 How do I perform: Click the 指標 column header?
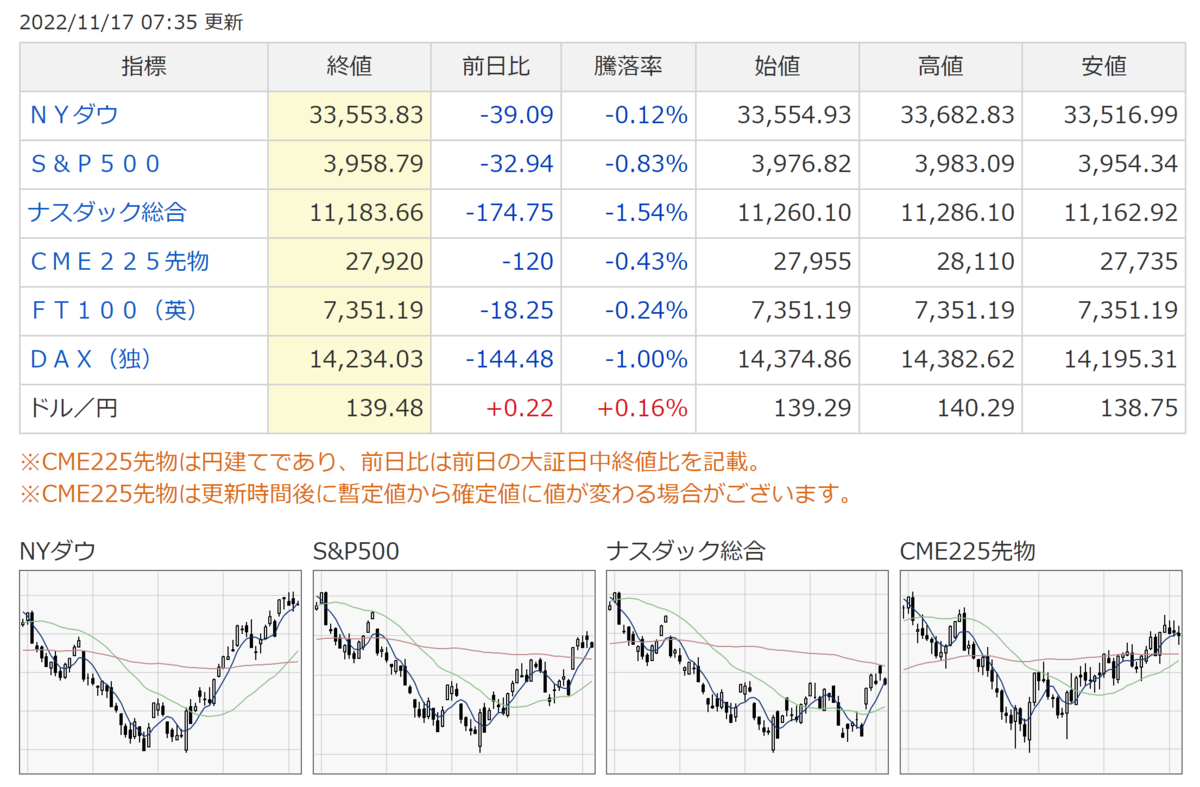point(144,67)
